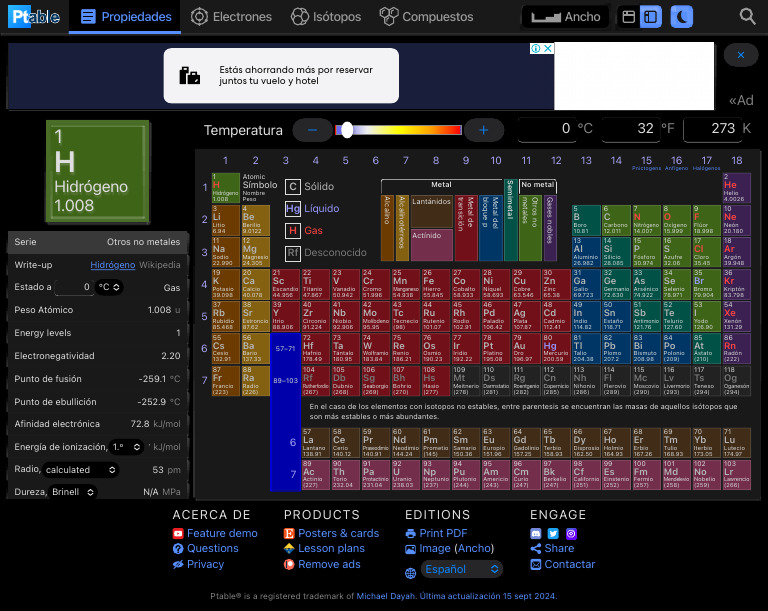768x611 pixels.
Task: Open the Dureza Brinell dropdown
Action: tap(72, 492)
